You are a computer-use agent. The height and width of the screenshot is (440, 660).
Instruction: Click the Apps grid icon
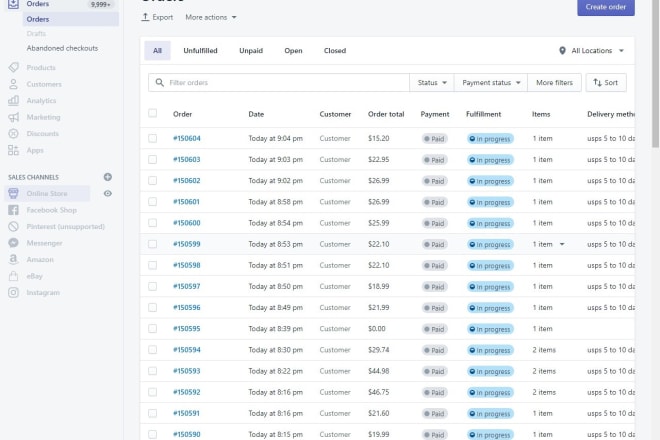13,150
